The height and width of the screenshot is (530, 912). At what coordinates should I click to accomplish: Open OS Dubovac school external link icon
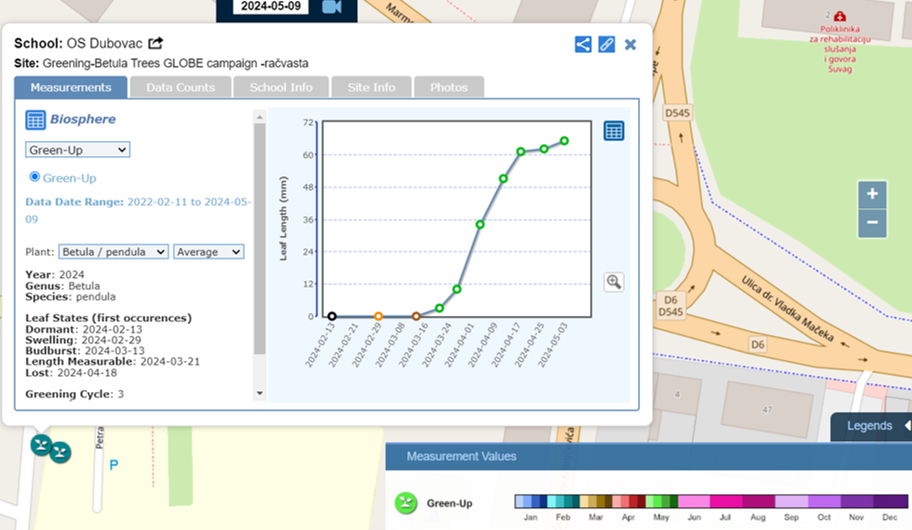[x=156, y=43]
